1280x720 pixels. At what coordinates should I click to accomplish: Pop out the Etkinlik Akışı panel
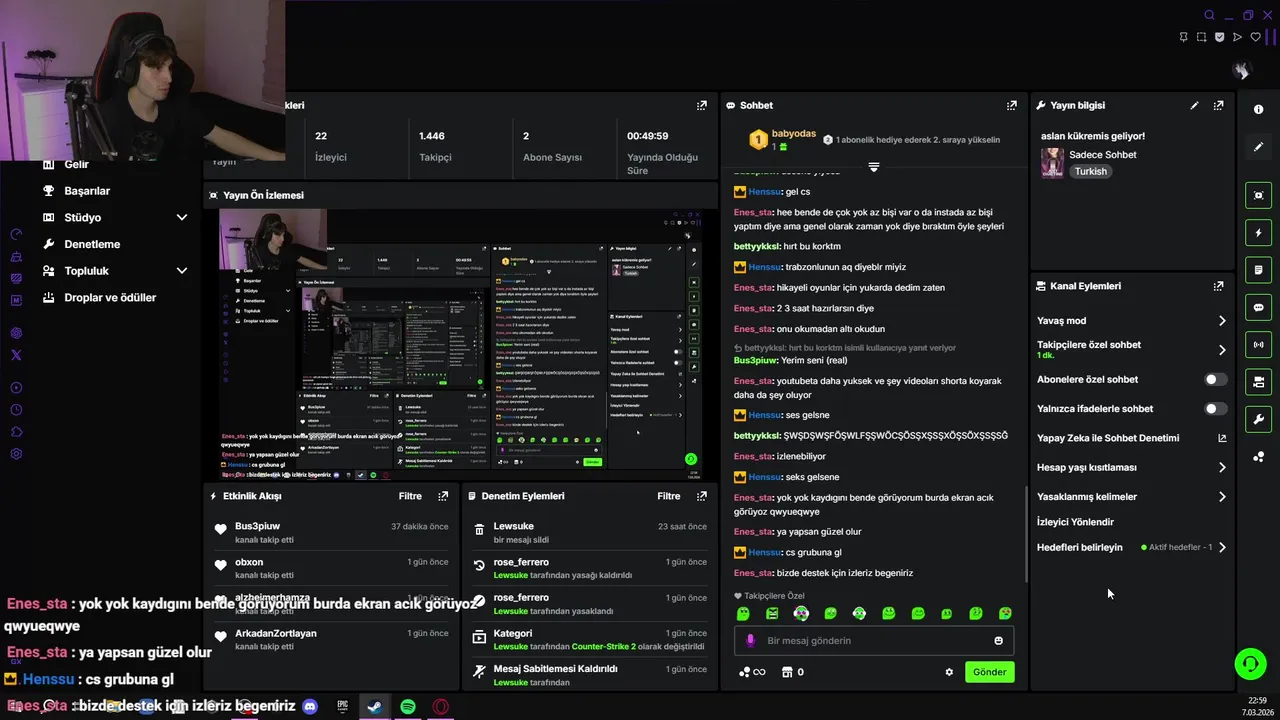pyautogui.click(x=443, y=496)
